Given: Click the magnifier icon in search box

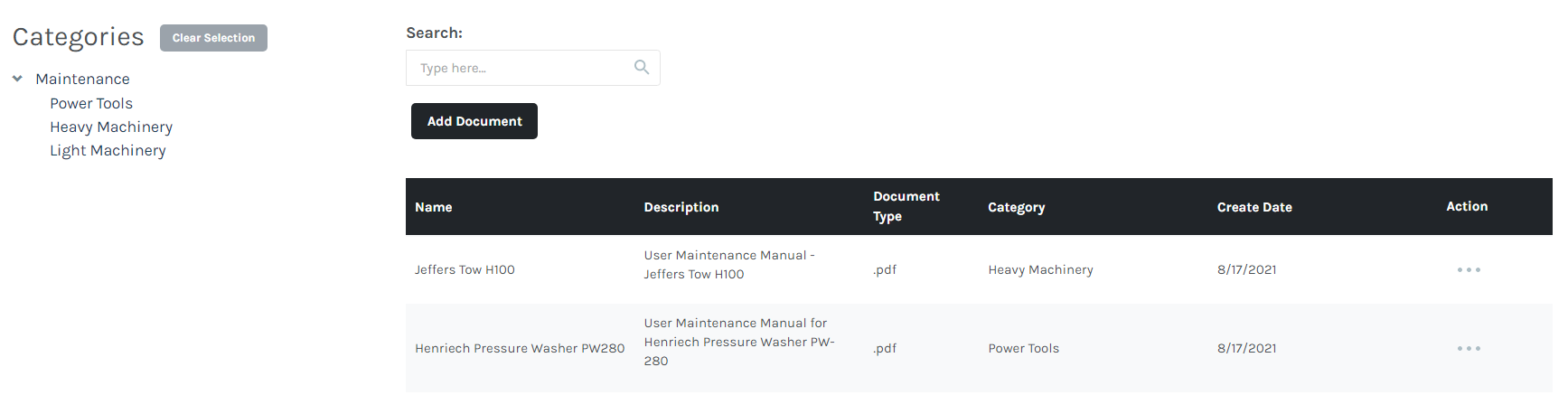Looking at the screenshot, I should click(x=642, y=68).
